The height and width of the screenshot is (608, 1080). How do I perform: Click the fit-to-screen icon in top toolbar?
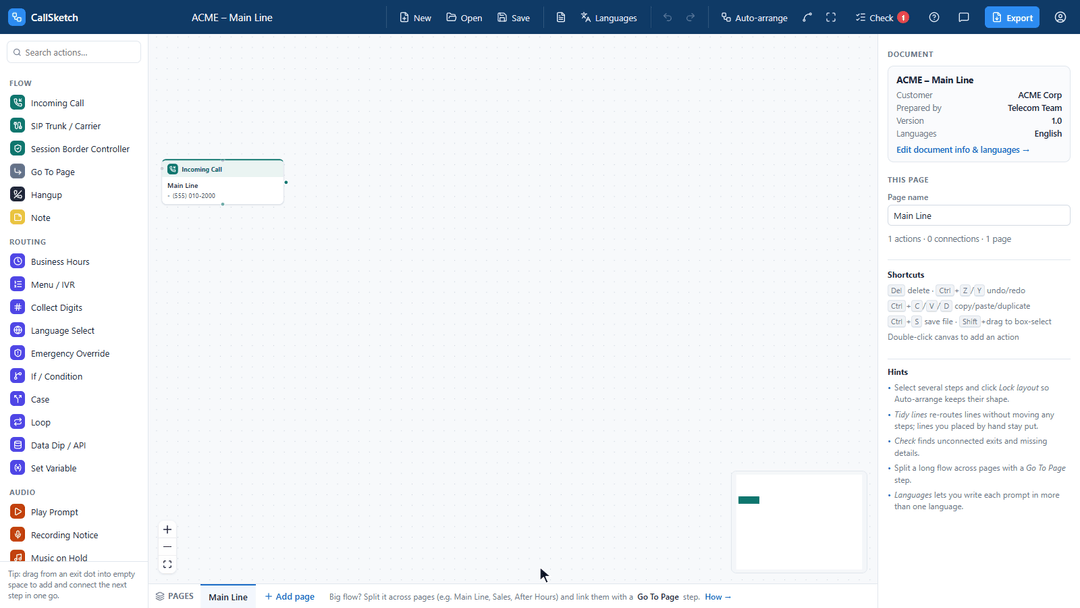831,17
